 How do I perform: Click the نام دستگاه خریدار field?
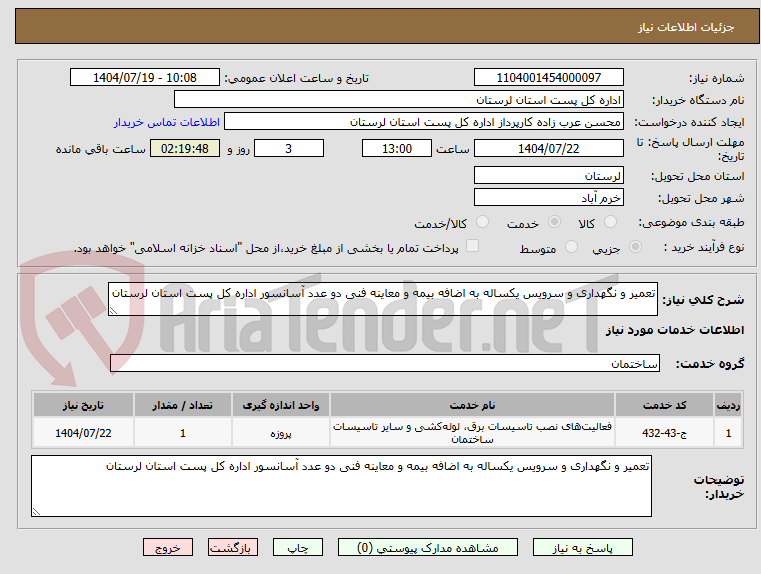click(x=398, y=100)
